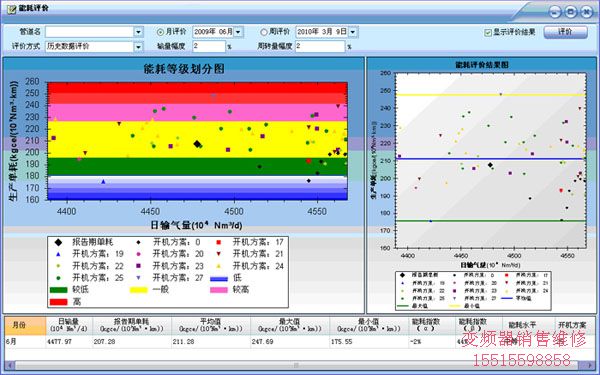The height and width of the screenshot is (375, 600).
Task: Toggle the 显示评价结果 checkbox
Action: coord(488,33)
